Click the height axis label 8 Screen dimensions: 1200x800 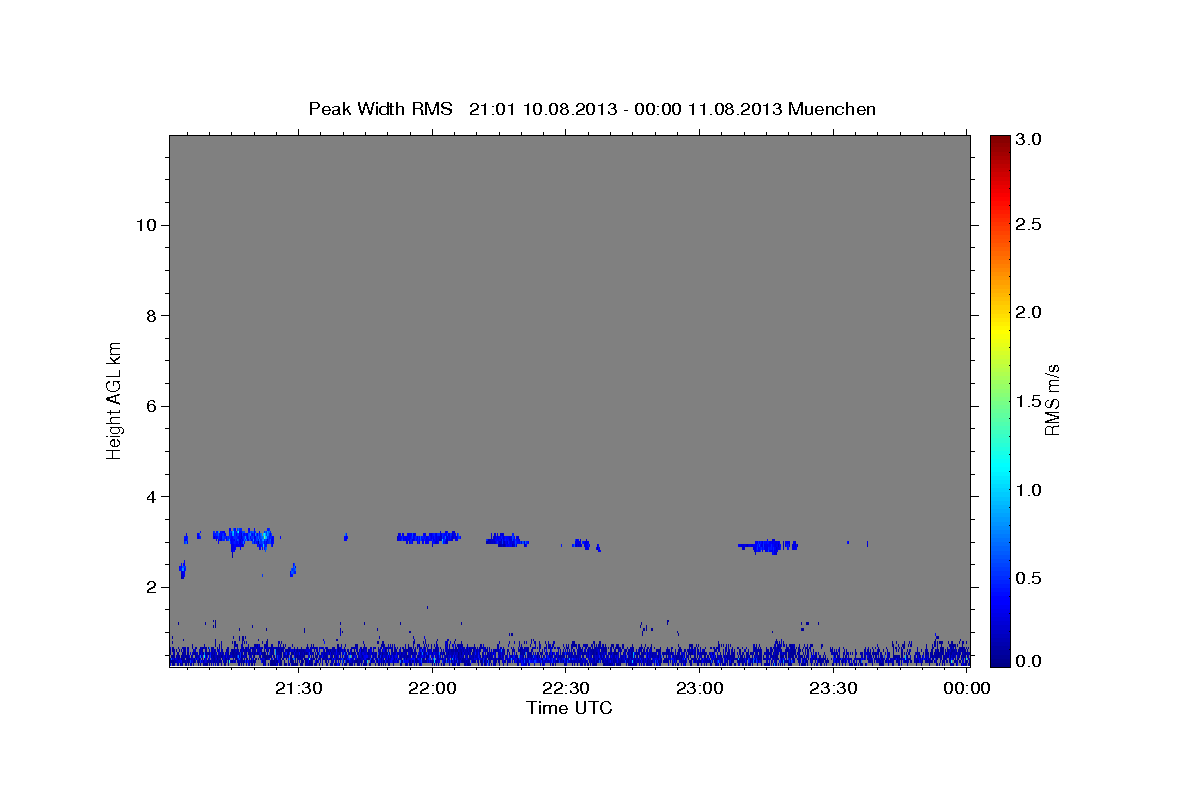point(150,316)
